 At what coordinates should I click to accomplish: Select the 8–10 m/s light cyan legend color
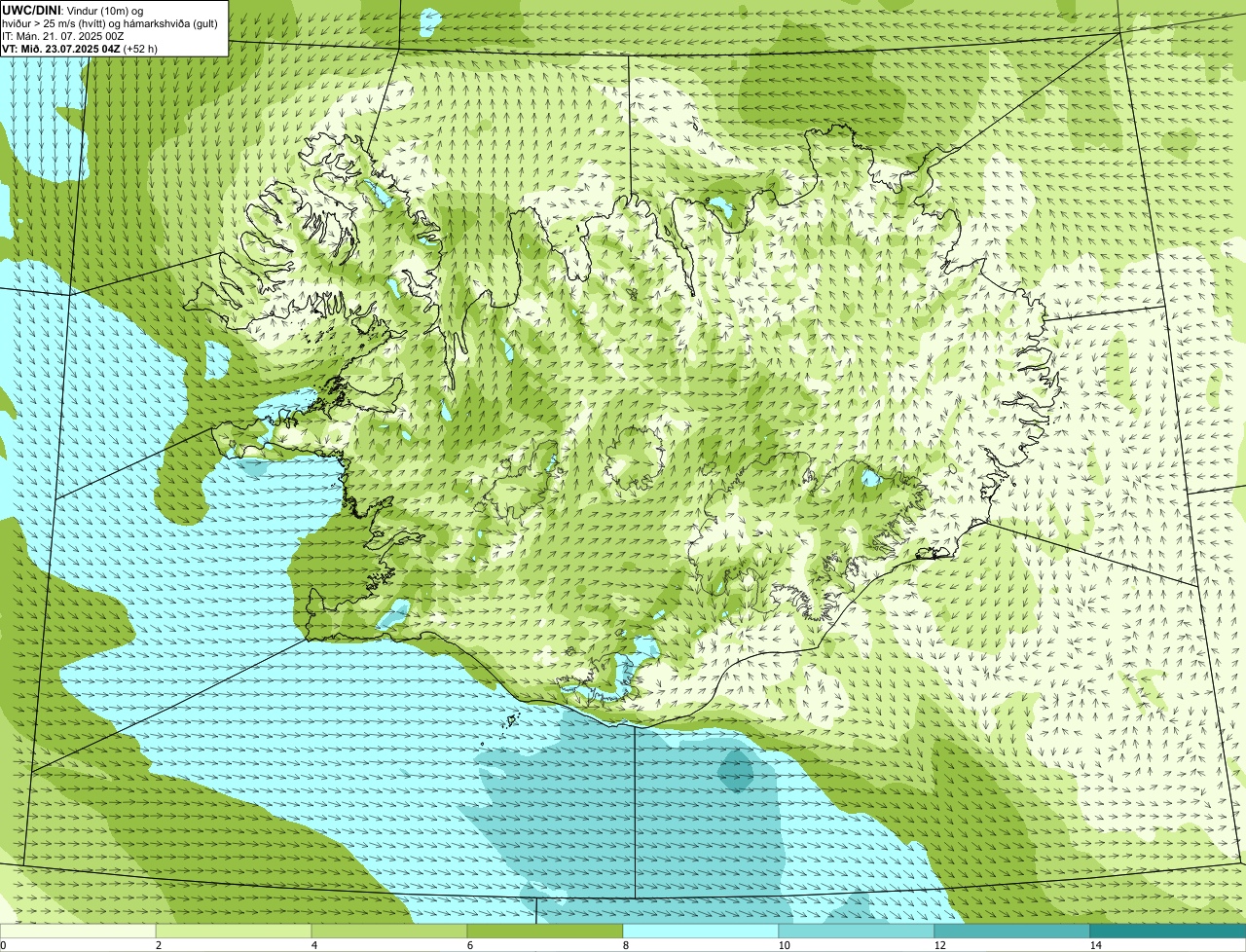(x=701, y=931)
